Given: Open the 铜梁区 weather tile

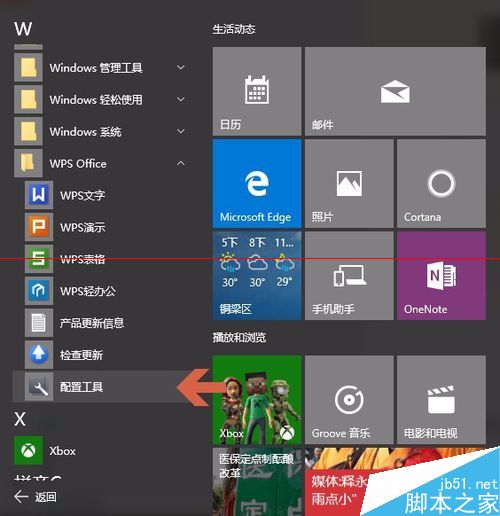Looking at the screenshot, I should pyautogui.click(x=257, y=276).
